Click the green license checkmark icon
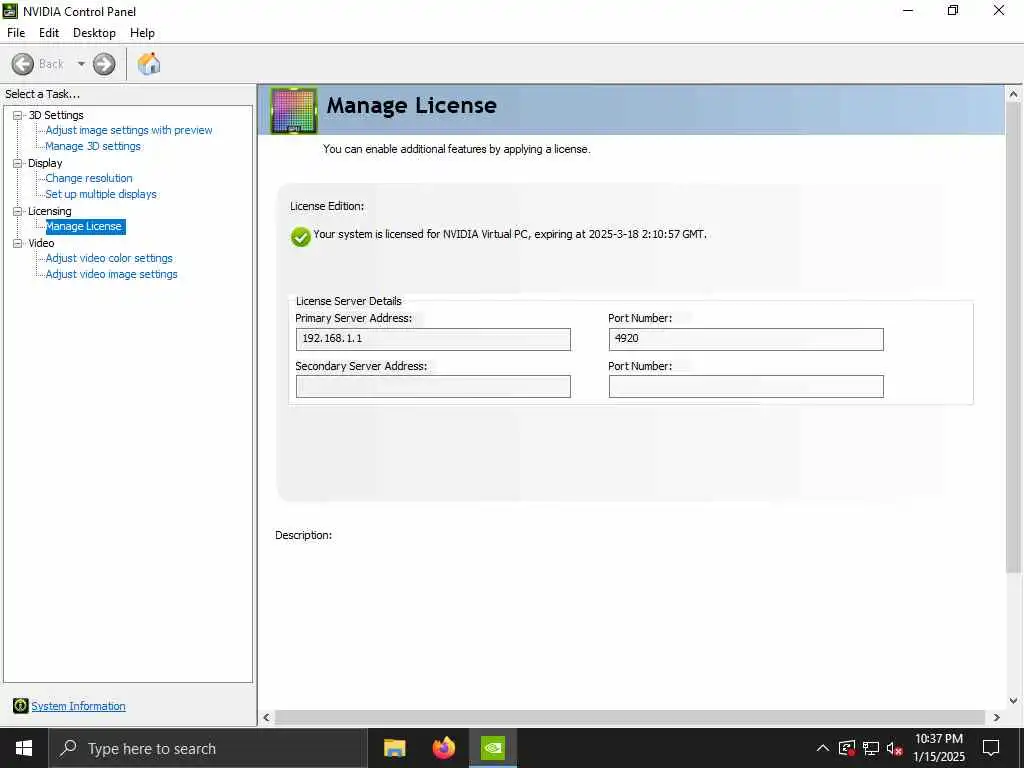1024x768 pixels. coord(300,236)
